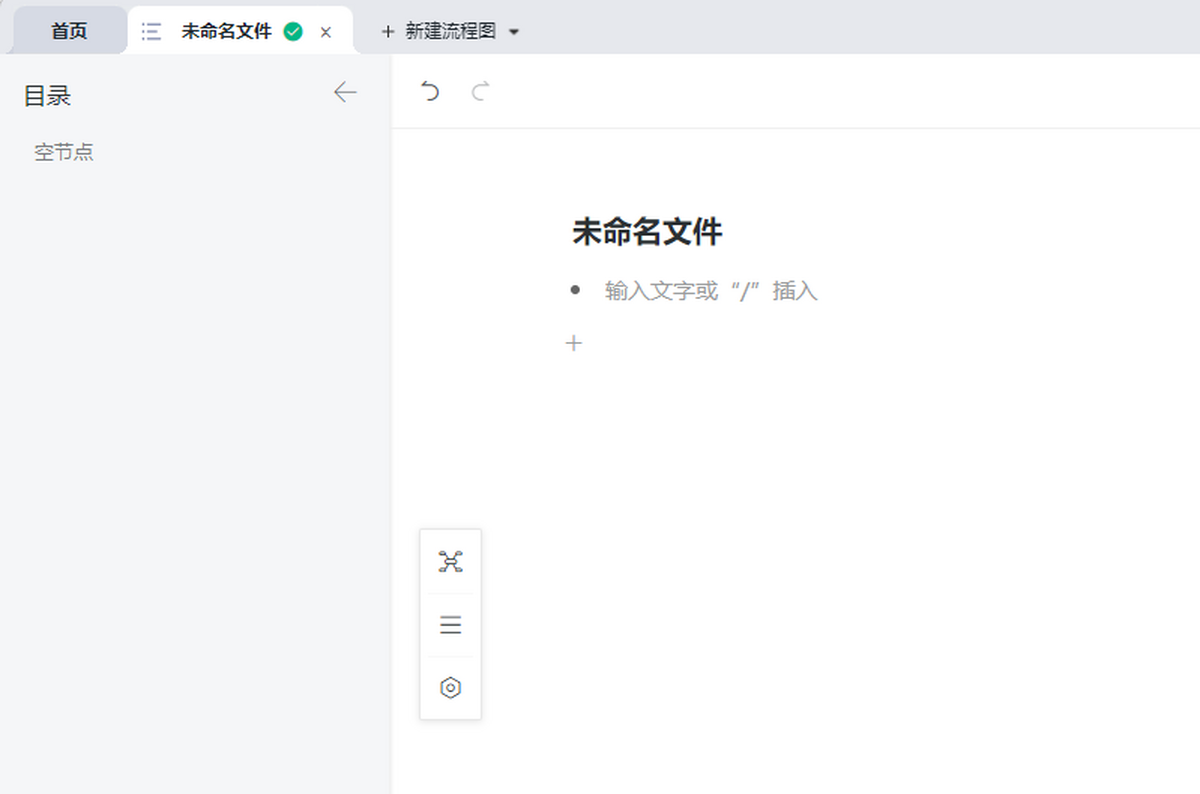Expand the 新建流程图 dropdown arrow
The image size is (1200, 794).
(514, 32)
